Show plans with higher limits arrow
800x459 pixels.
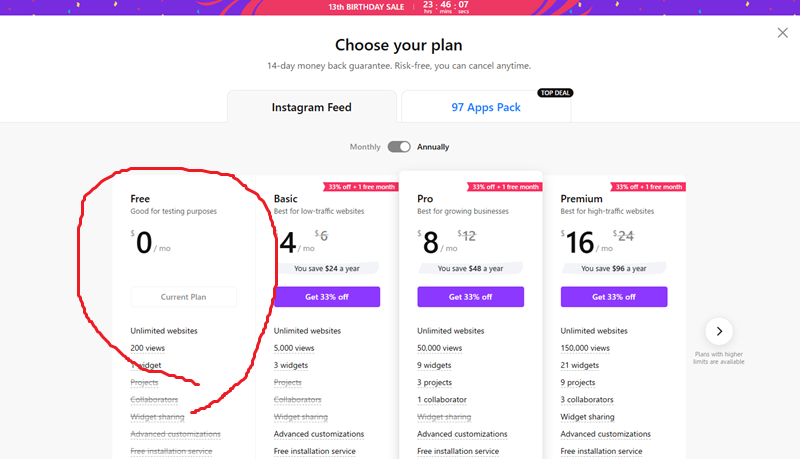pos(719,331)
